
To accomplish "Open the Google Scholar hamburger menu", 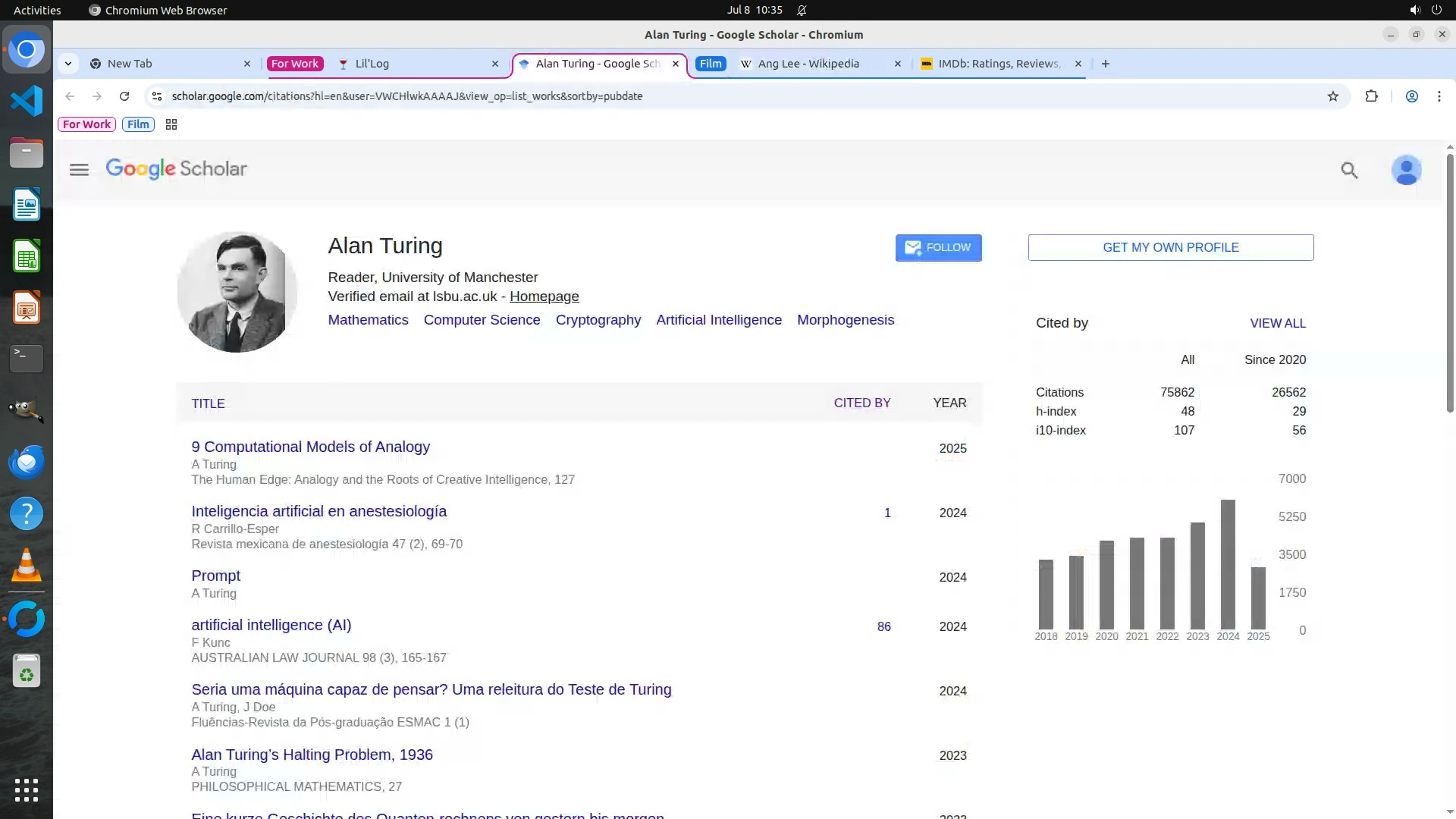I will click(79, 170).
